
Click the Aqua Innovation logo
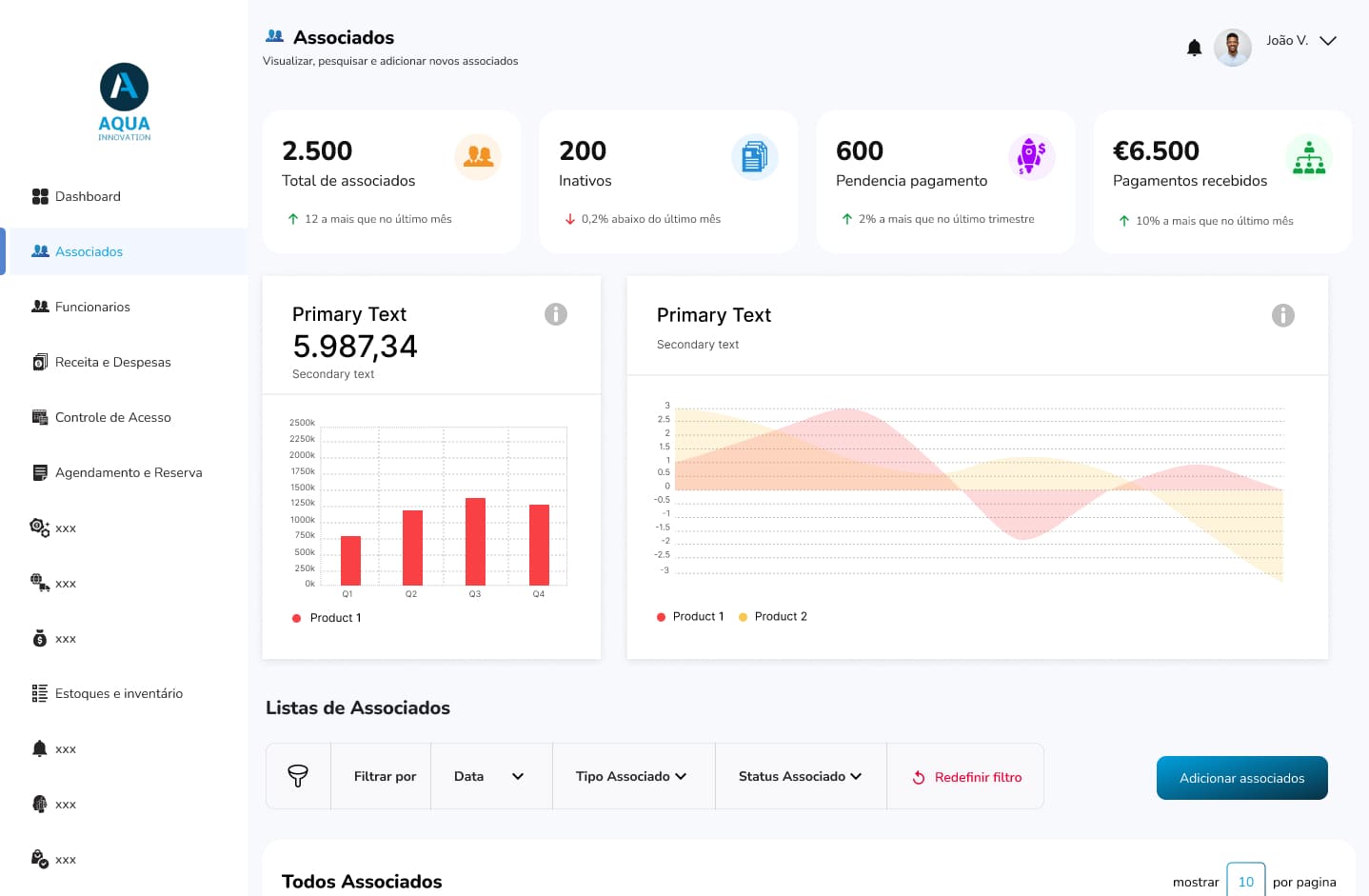(x=125, y=102)
